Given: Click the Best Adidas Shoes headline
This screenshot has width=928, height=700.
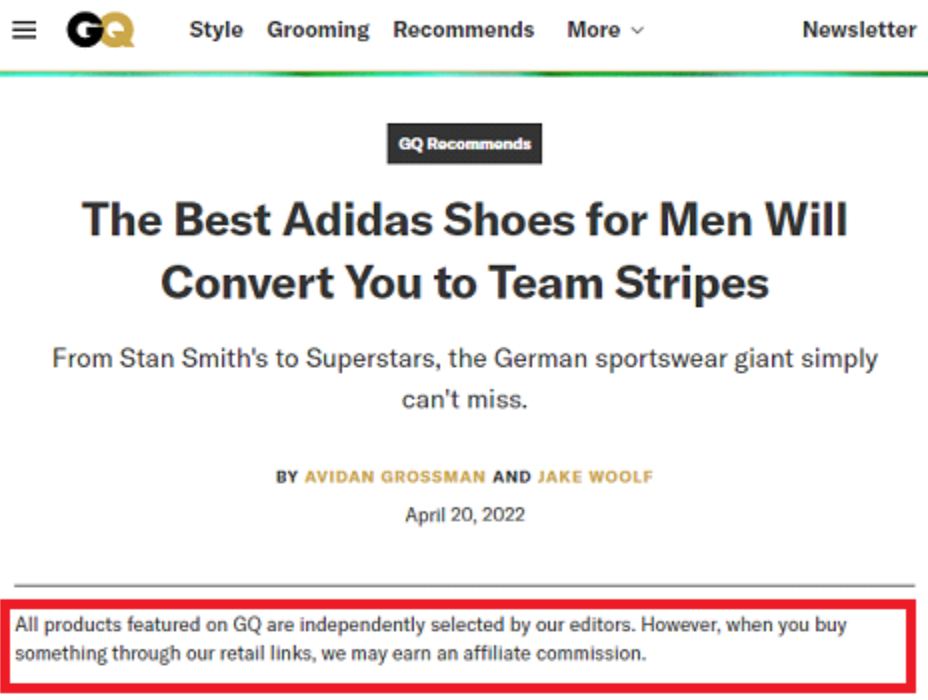Looking at the screenshot, I should point(465,251).
